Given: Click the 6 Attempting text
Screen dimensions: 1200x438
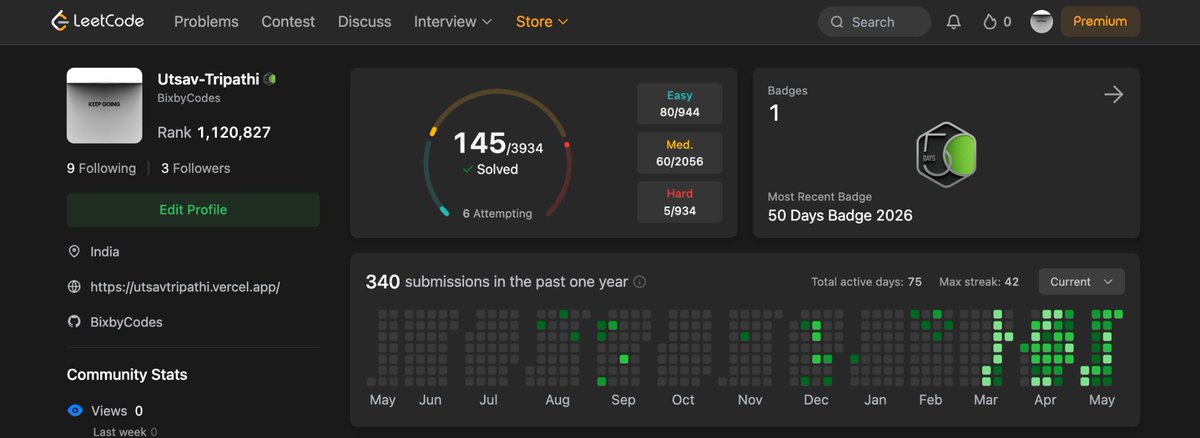Looking at the screenshot, I should pyautogui.click(x=497, y=213).
